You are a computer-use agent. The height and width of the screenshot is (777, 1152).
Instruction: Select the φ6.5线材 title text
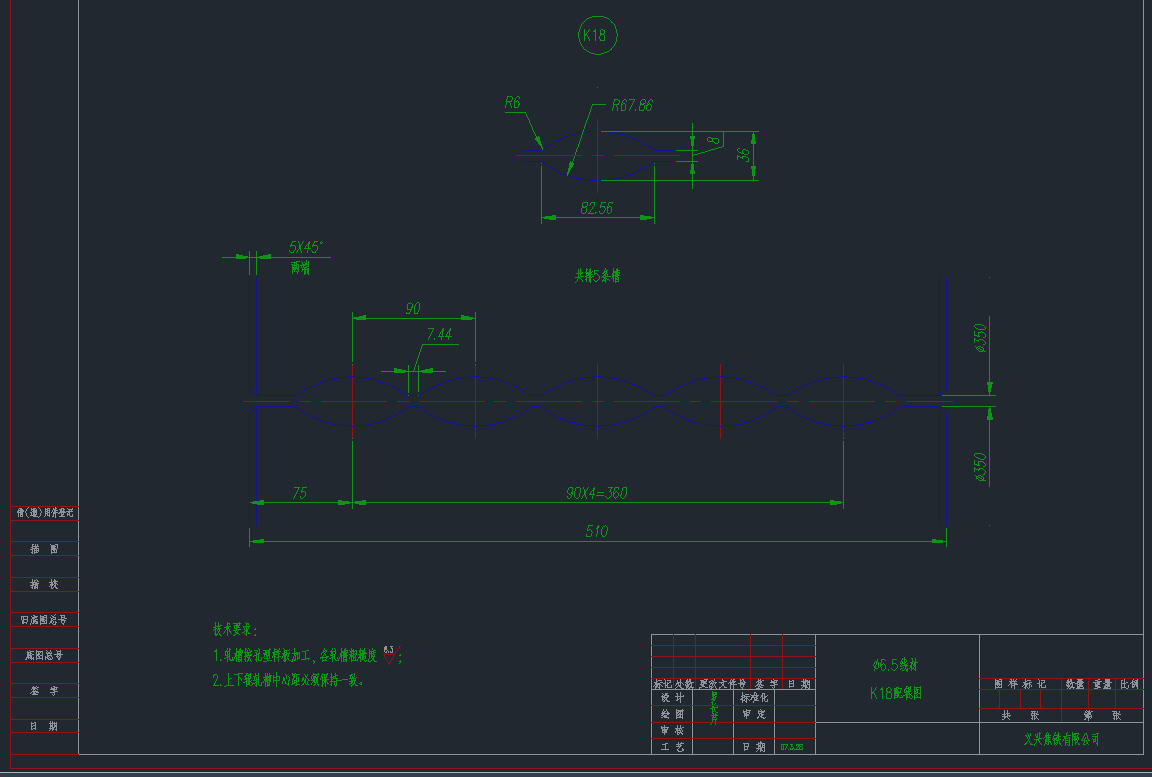tap(895, 665)
